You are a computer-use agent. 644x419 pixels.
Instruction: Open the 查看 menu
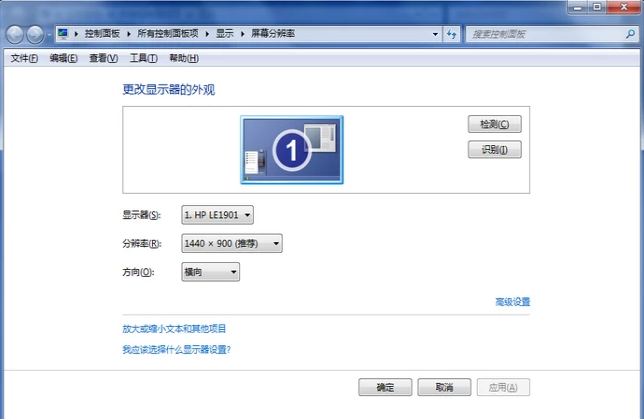point(103,58)
